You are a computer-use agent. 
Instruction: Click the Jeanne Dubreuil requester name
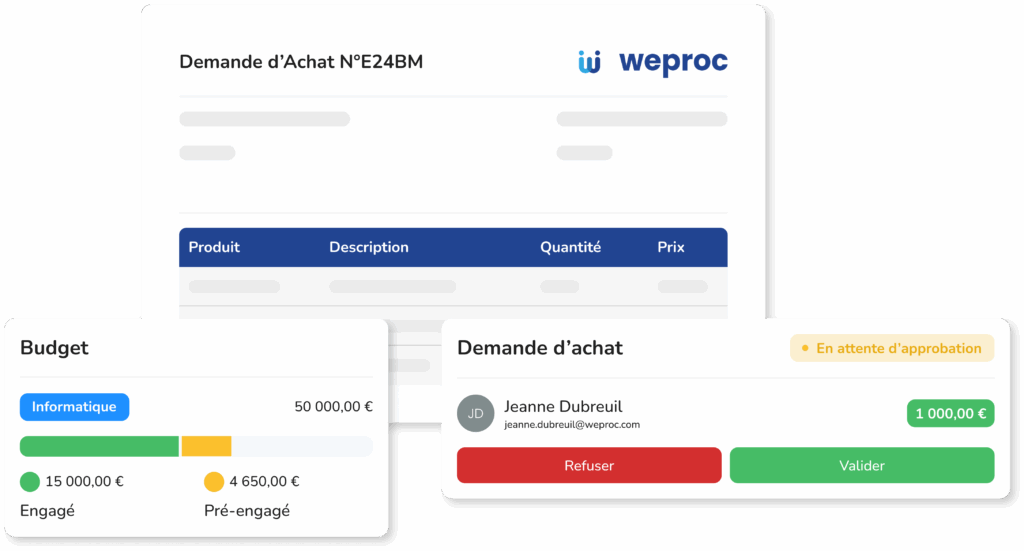(x=563, y=406)
